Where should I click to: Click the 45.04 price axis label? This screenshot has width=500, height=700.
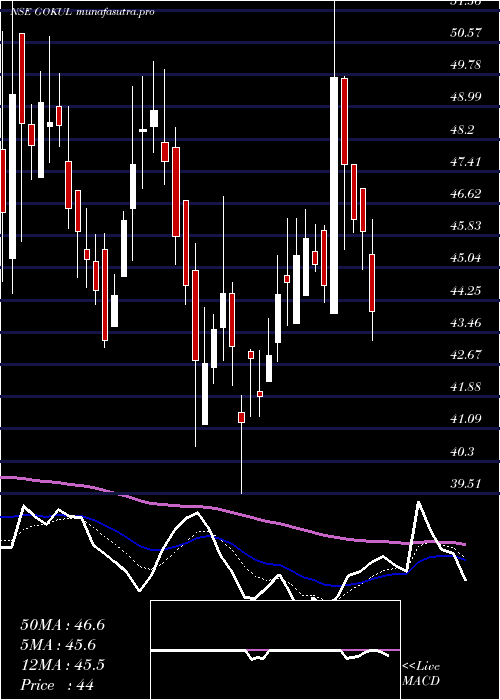[x=467, y=258]
